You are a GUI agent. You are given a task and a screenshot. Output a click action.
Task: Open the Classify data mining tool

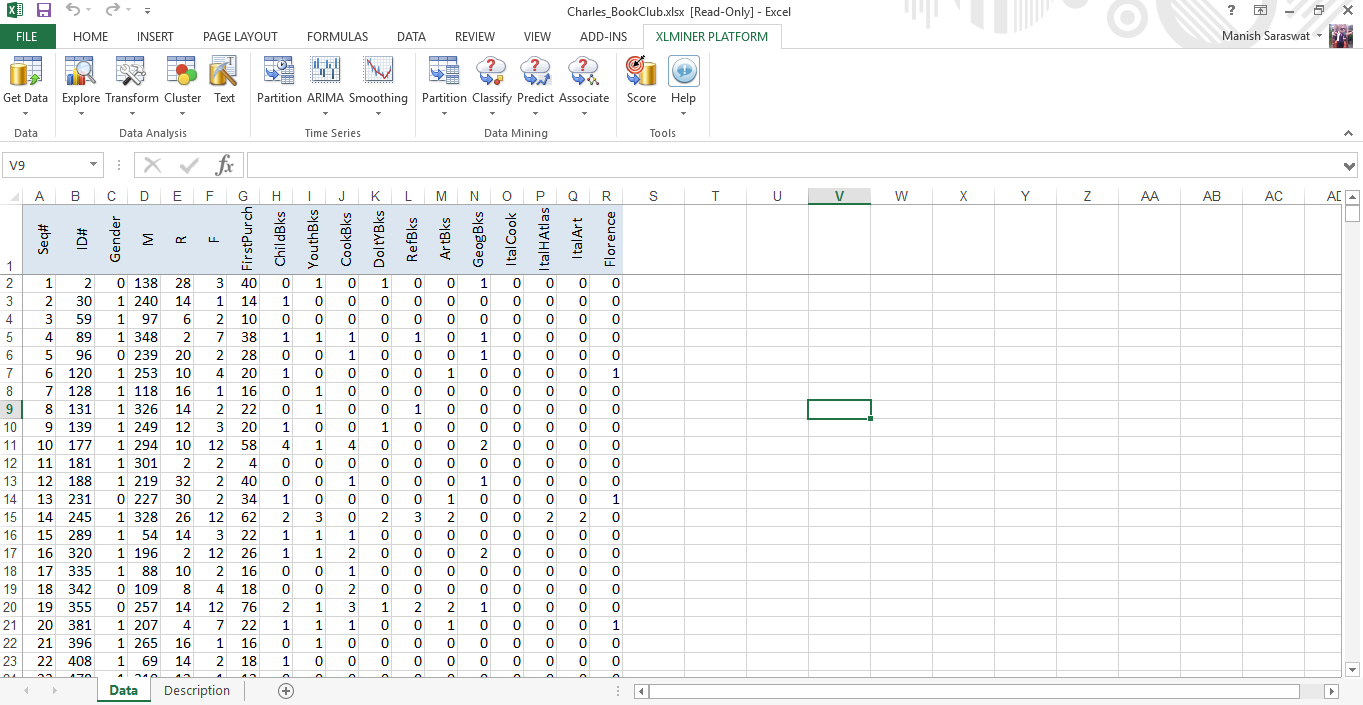tap(491, 73)
